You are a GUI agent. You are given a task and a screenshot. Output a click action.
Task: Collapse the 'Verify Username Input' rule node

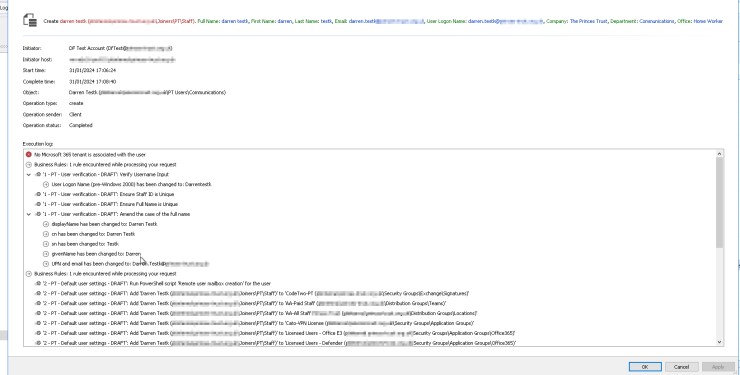click(29, 175)
